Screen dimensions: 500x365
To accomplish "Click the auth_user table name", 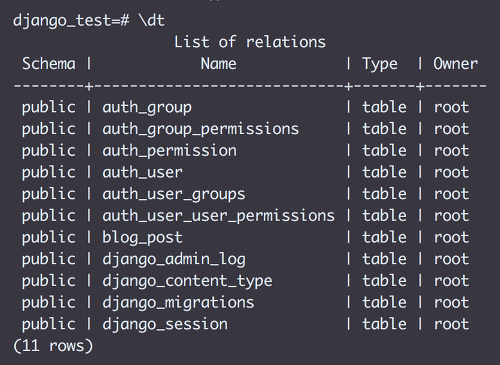I will pos(143,173).
